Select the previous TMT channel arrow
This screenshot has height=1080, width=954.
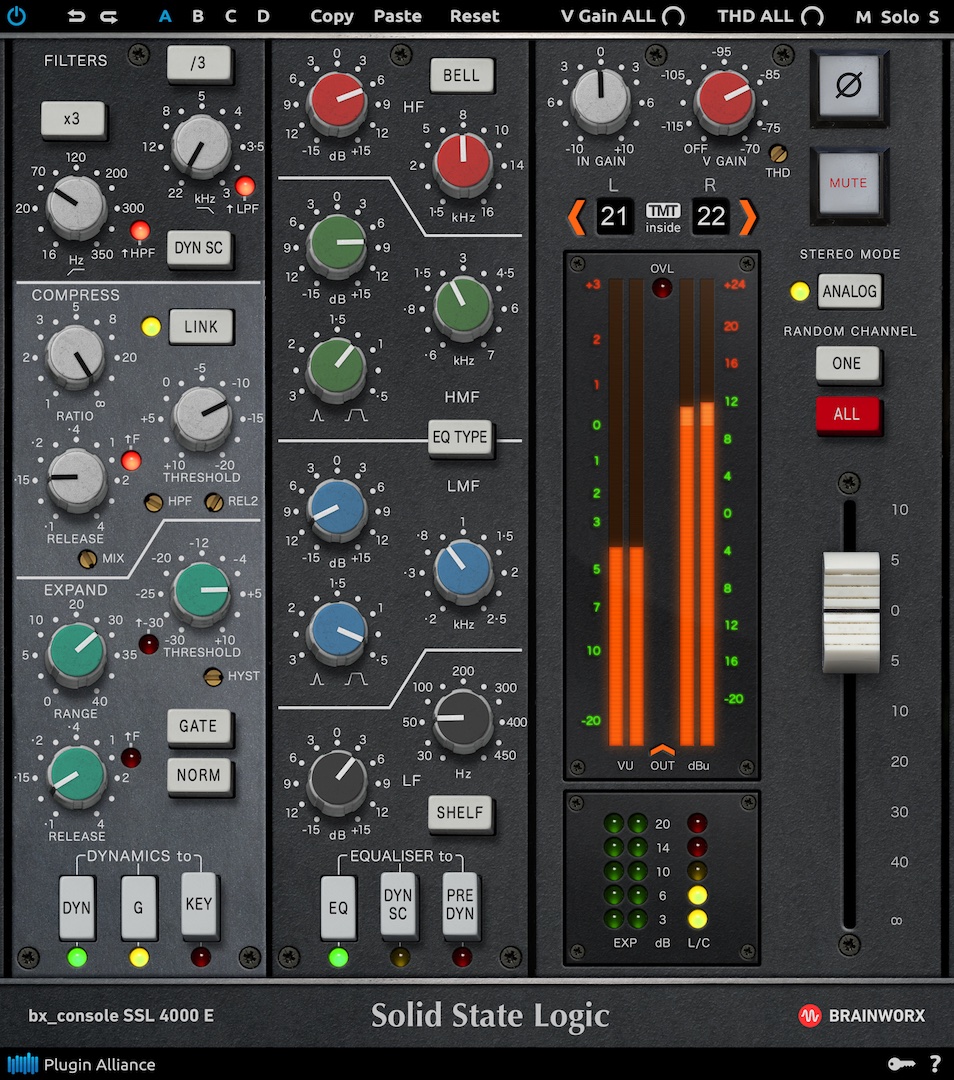click(x=577, y=217)
